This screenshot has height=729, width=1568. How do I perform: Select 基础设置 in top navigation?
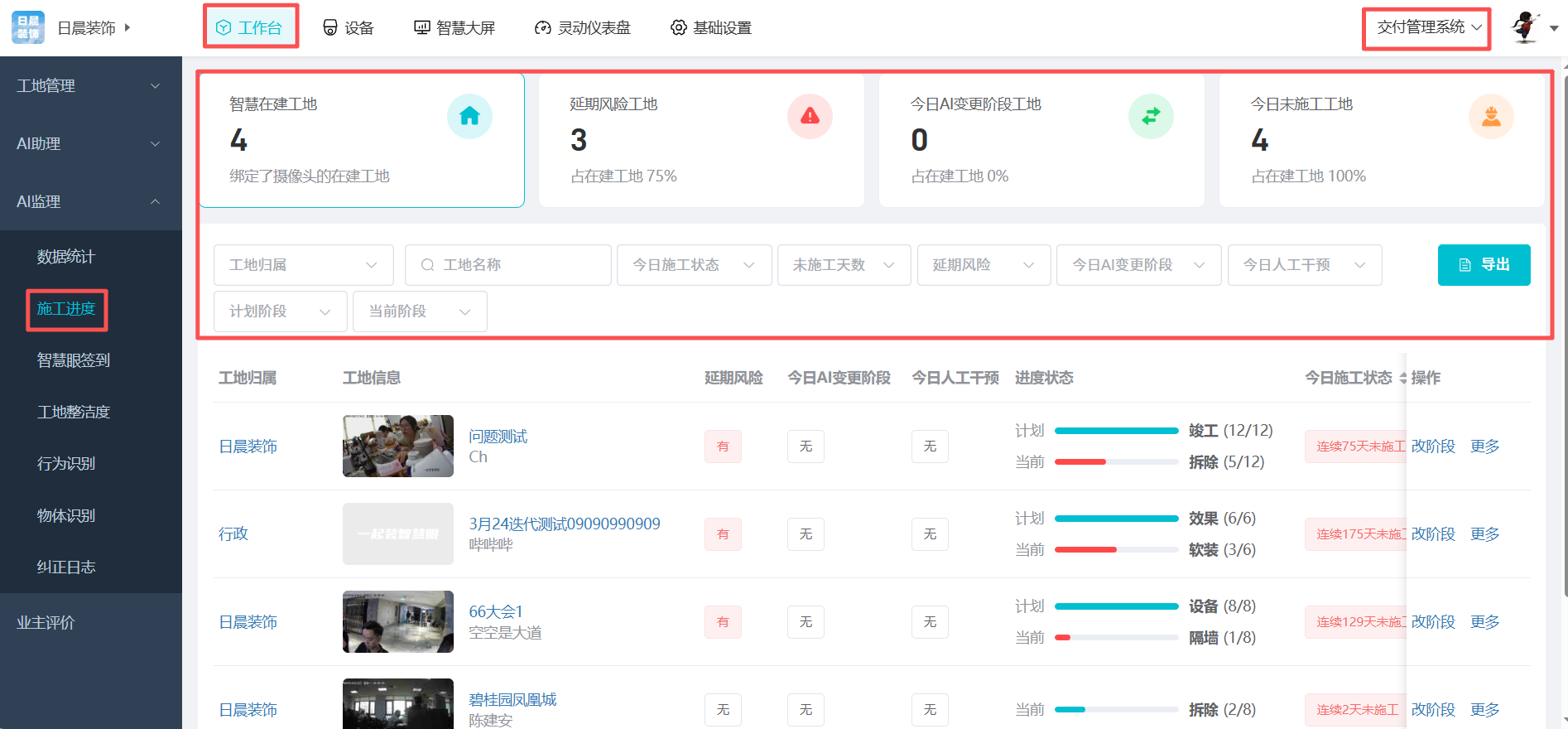(711, 28)
